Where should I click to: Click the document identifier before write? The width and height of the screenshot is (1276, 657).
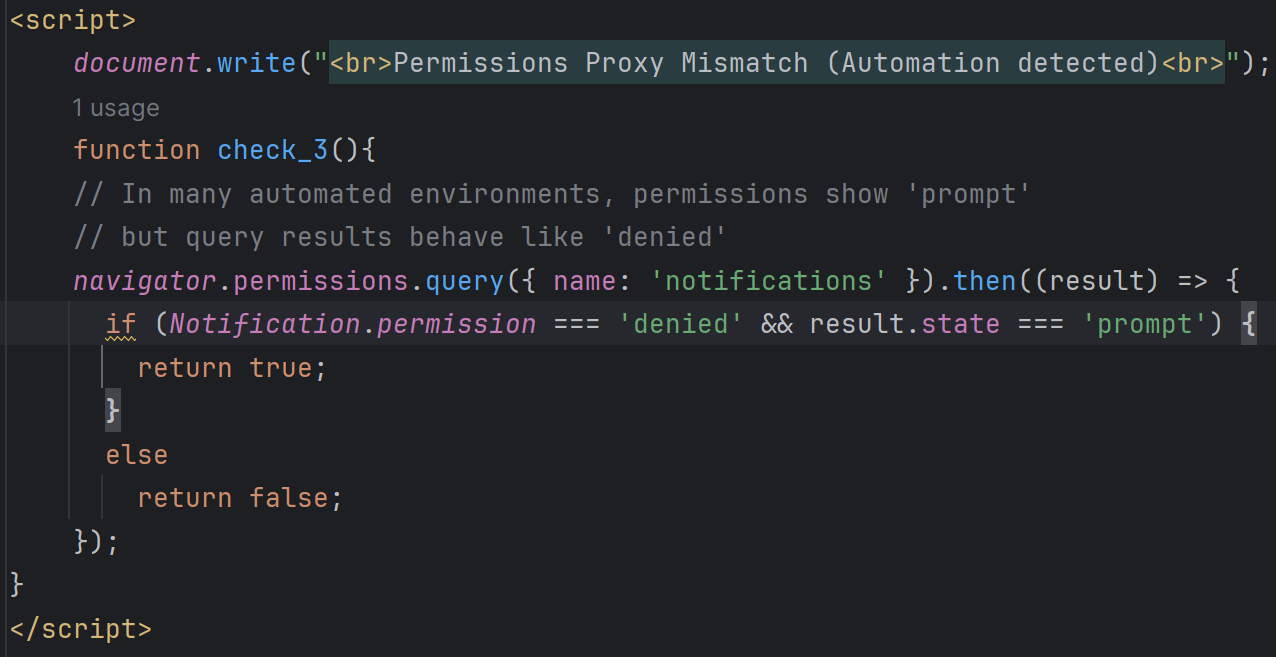pyautogui.click(x=137, y=64)
